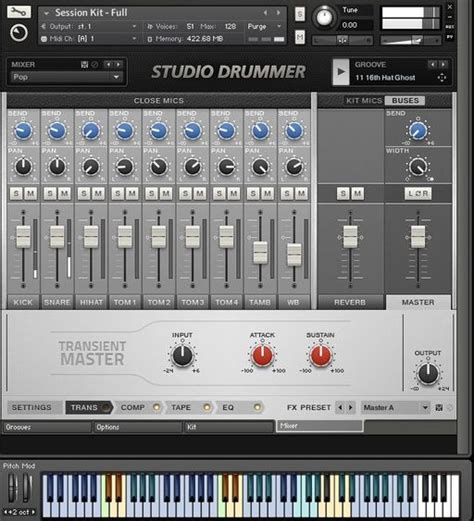Open the mixer preset Pop dropdown
The width and height of the screenshot is (474, 521).
(66, 77)
